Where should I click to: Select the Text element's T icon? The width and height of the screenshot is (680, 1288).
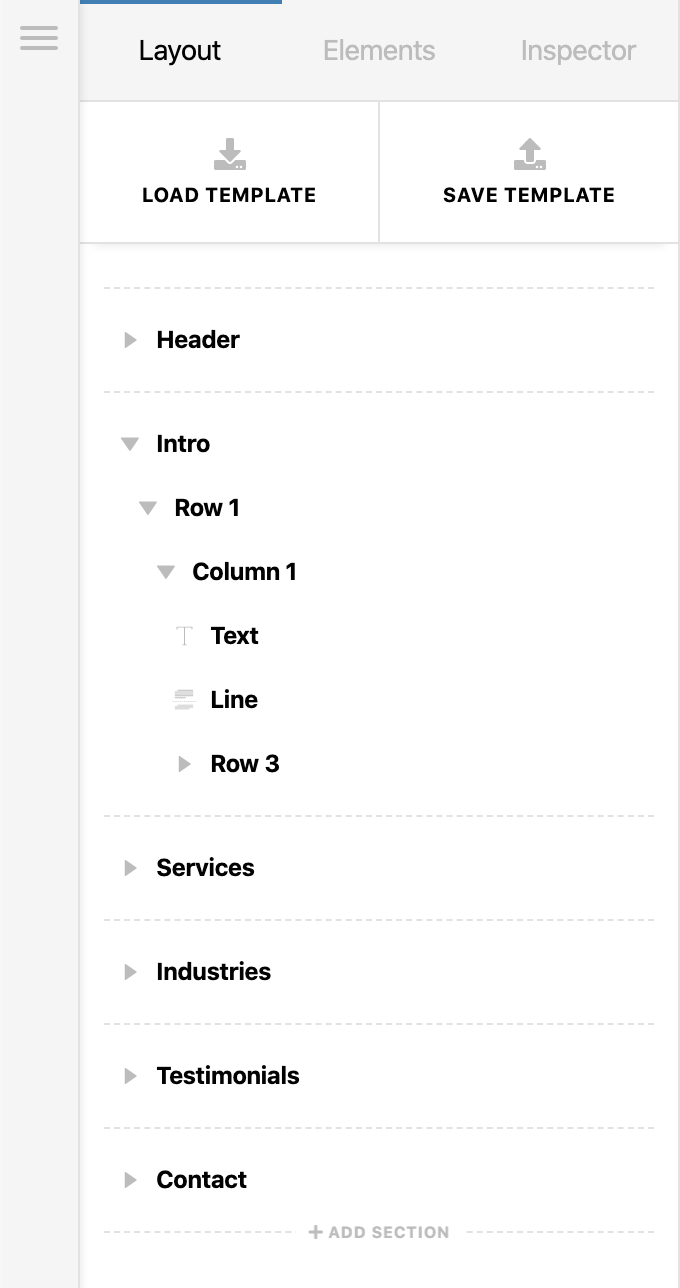(x=184, y=636)
